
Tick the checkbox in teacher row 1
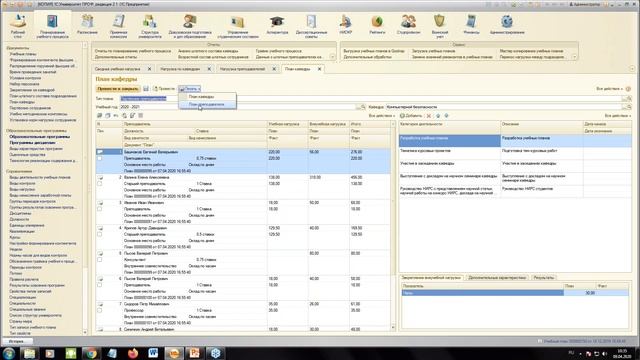coord(100,158)
